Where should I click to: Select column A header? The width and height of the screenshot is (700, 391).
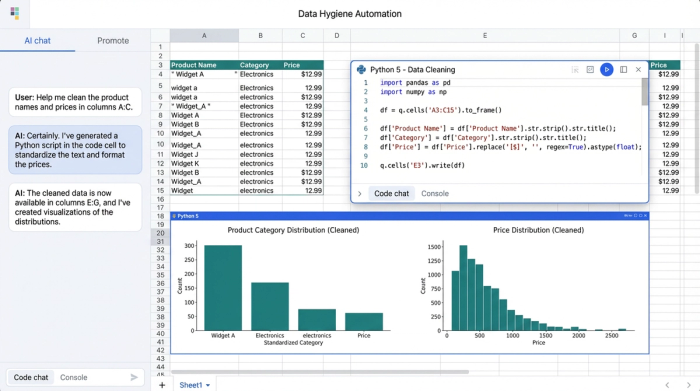tap(204, 36)
